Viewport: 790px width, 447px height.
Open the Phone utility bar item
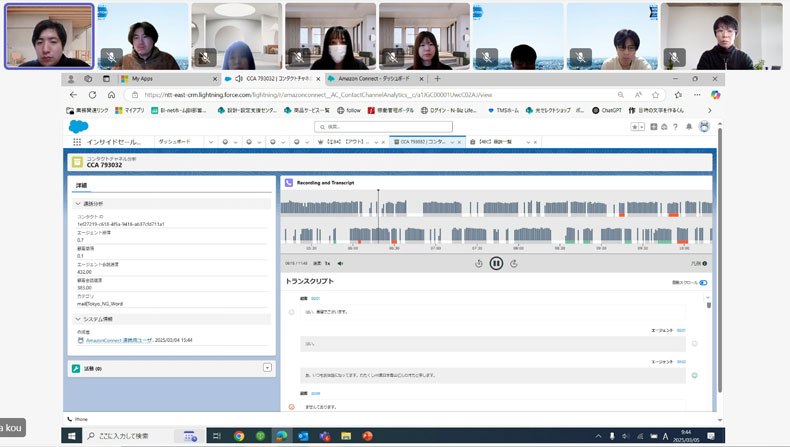(x=78, y=419)
